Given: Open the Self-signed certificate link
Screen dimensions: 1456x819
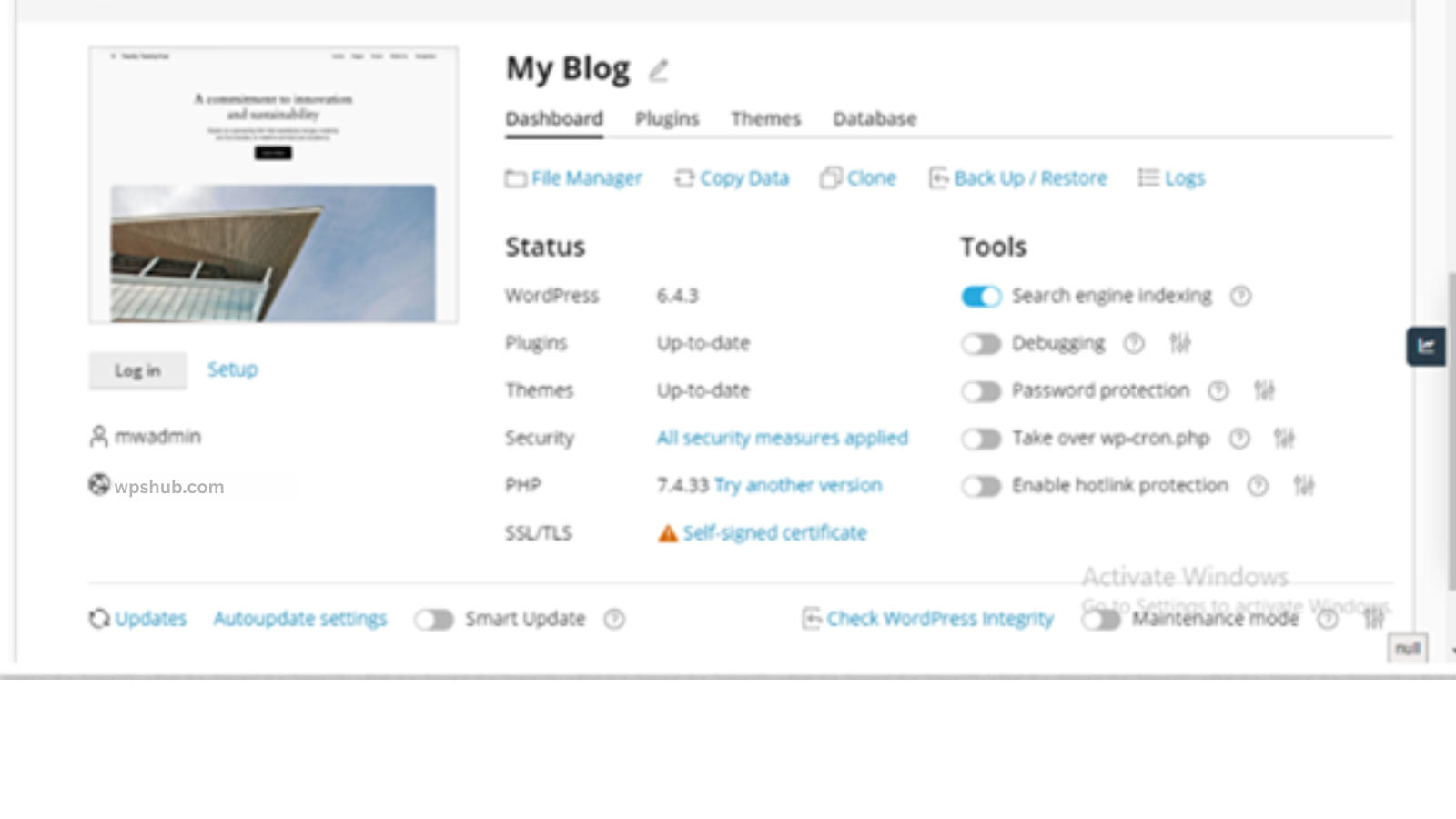Looking at the screenshot, I should point(774,533).
